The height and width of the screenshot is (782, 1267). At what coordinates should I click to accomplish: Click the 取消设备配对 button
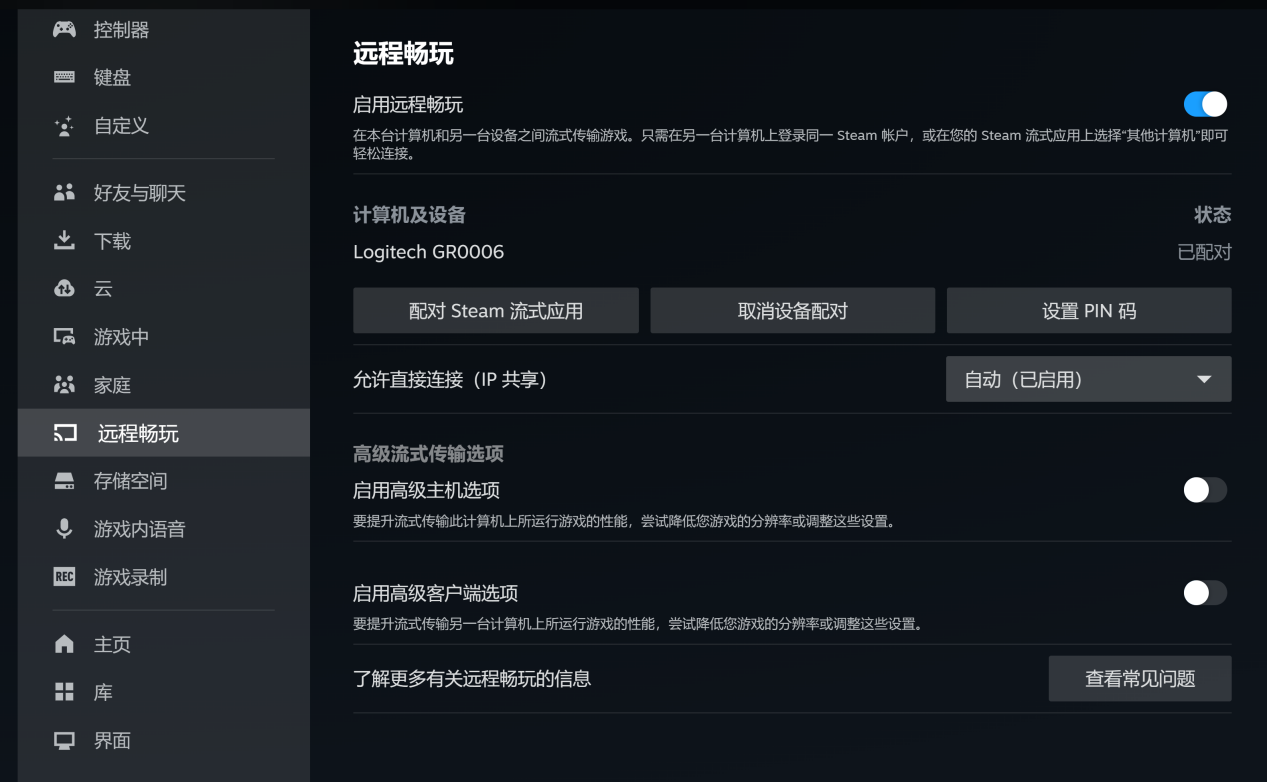tap(793, 311)
